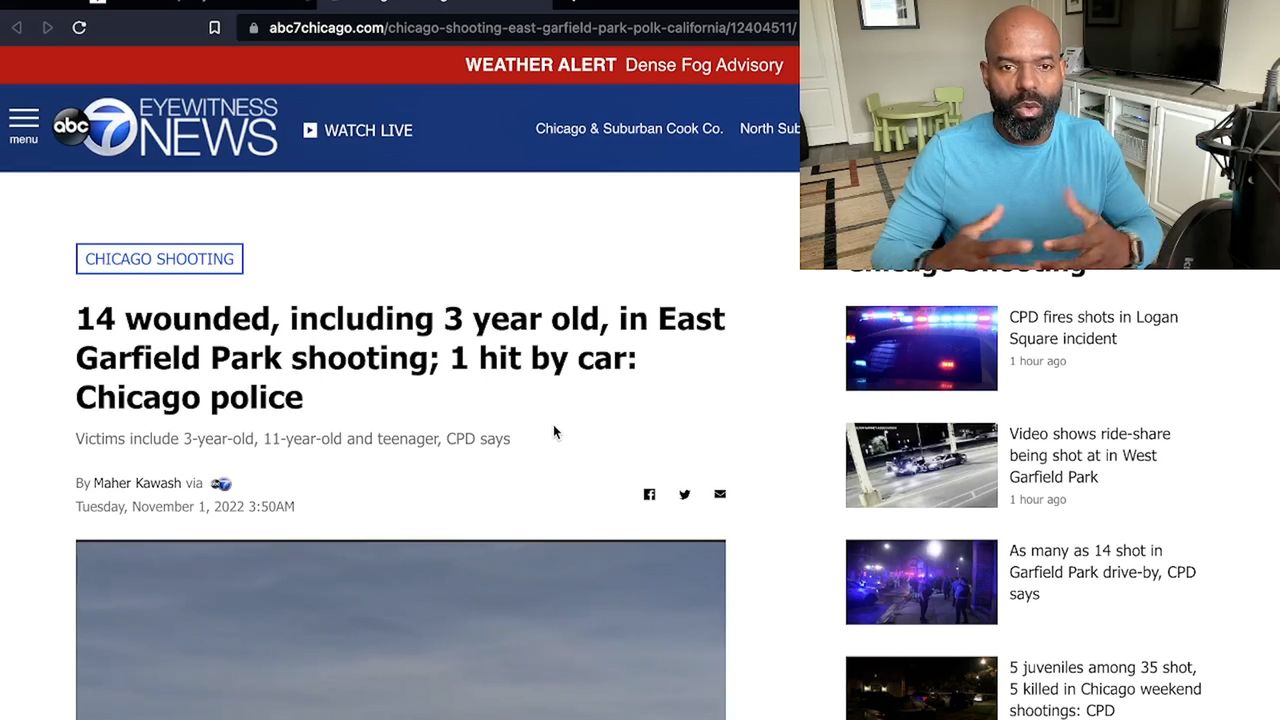Click the Watch Live button
Viewport: 1280px width, 720px height.
(x=358, y=130)
